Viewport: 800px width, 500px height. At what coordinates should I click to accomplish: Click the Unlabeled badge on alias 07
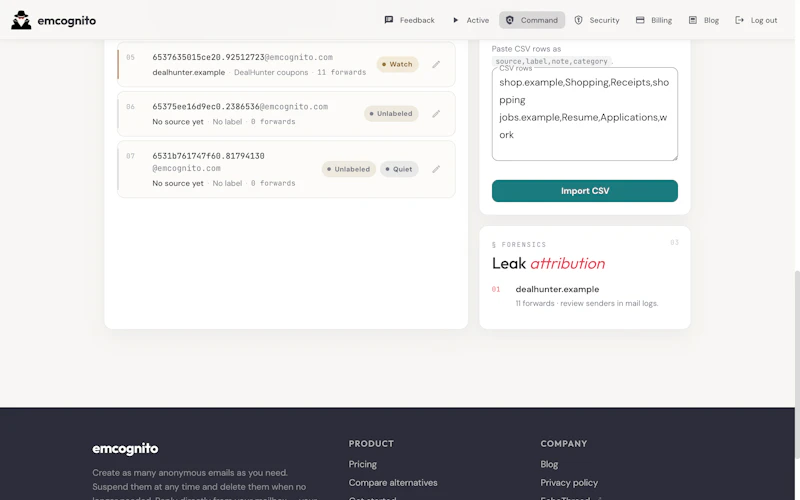349,169
